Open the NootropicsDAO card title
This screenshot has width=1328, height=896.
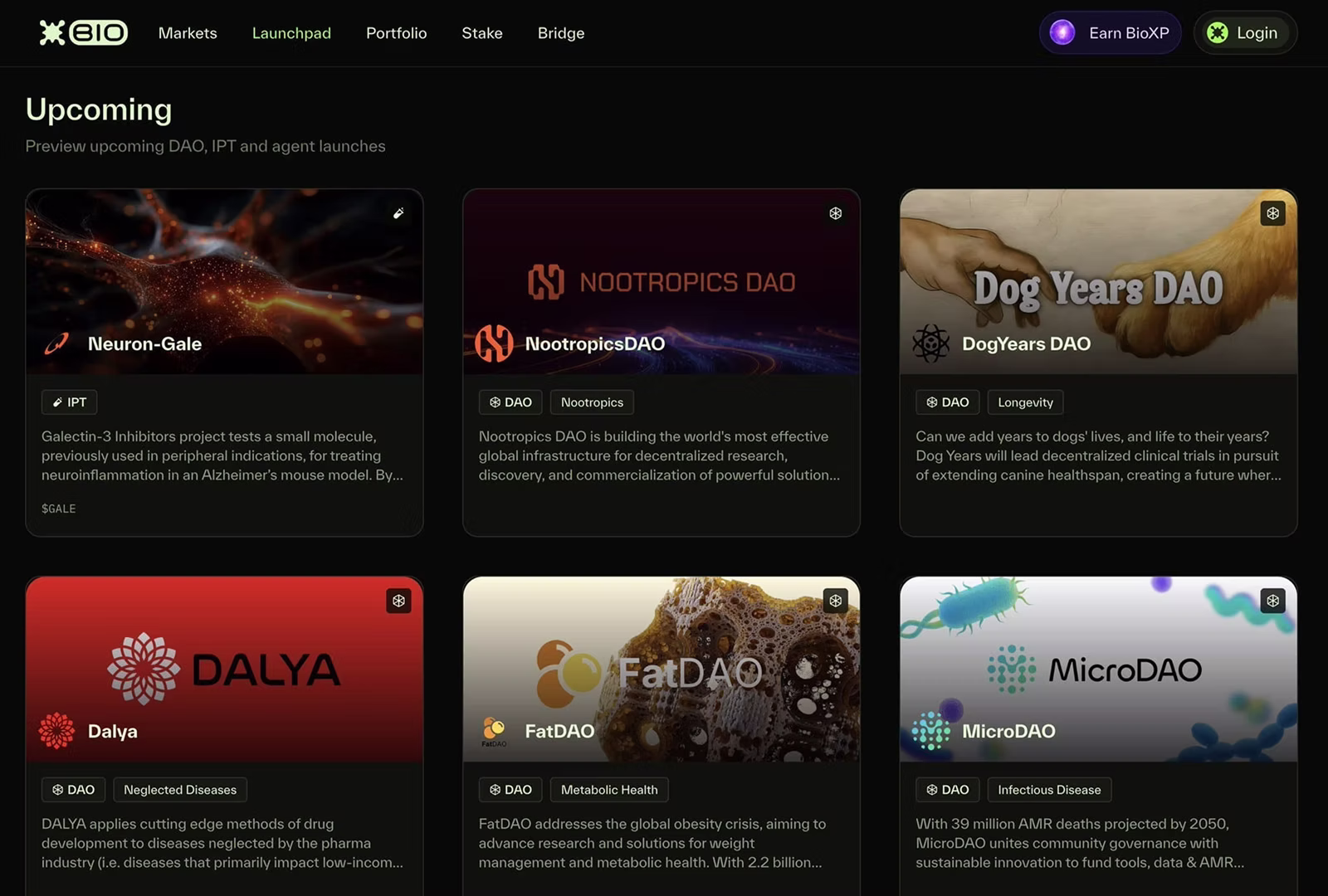[594, 343]
